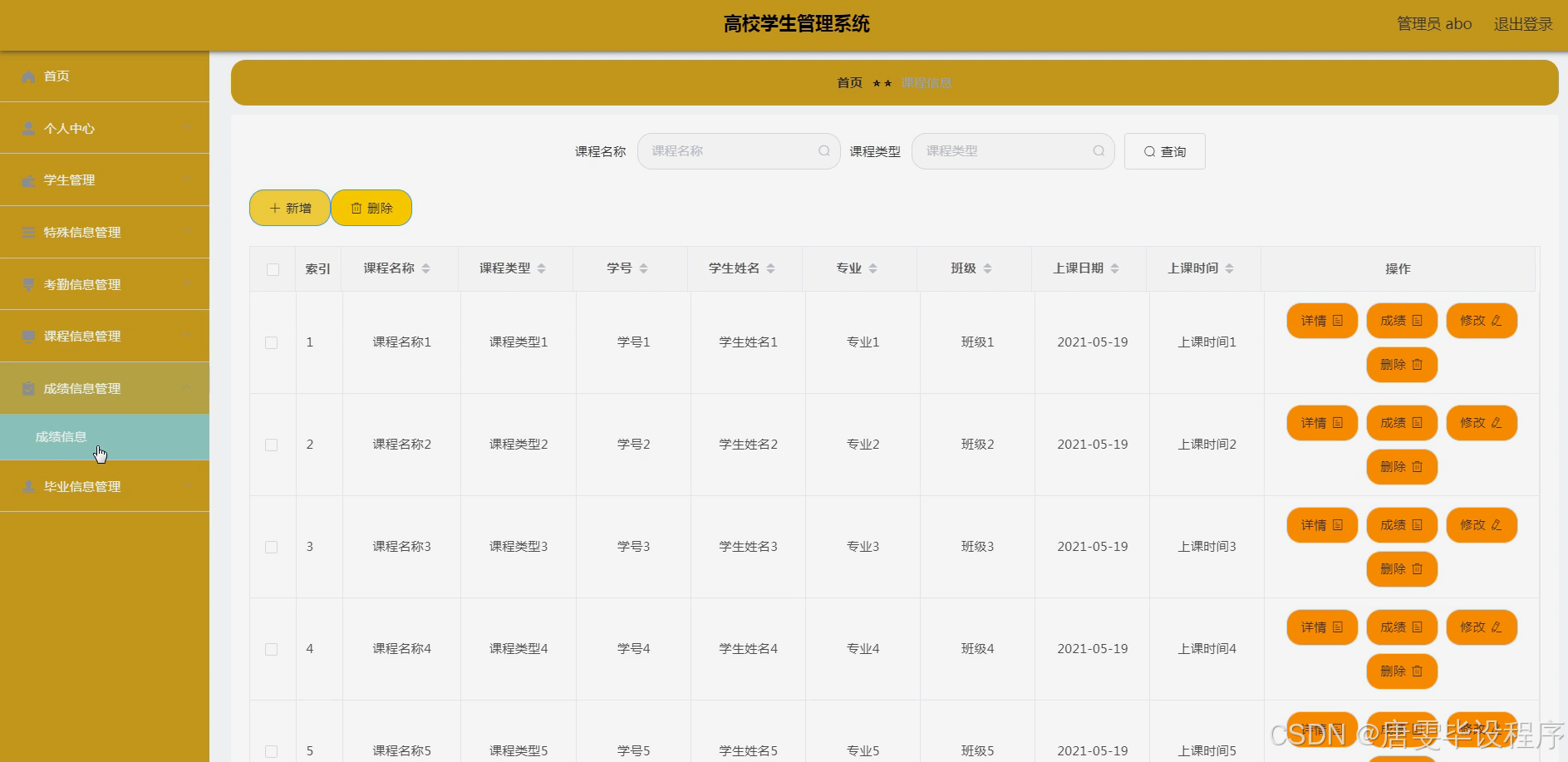Click the 毕业信息管理 person icon
This screenshot has width=1568, height=762.
[28, 487]
